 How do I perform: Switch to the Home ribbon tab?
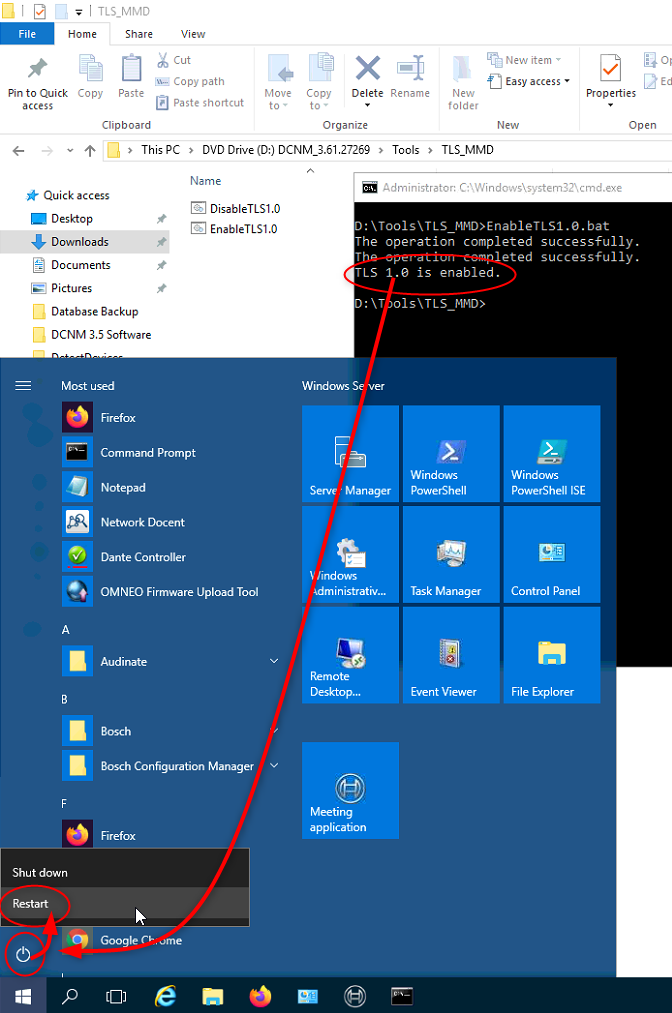coord(82,34)
